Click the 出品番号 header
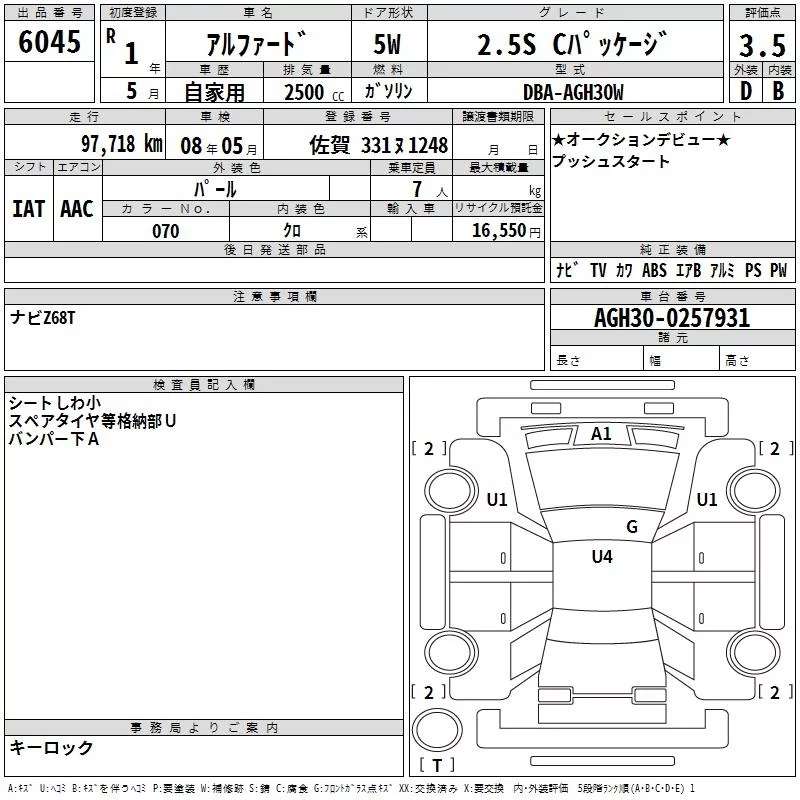The width and height of the screenshot is (800, 800). point(49,13)
